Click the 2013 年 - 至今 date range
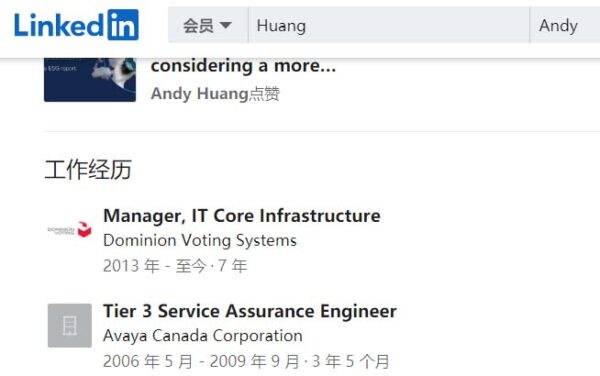600x376 pixels. 155,266
